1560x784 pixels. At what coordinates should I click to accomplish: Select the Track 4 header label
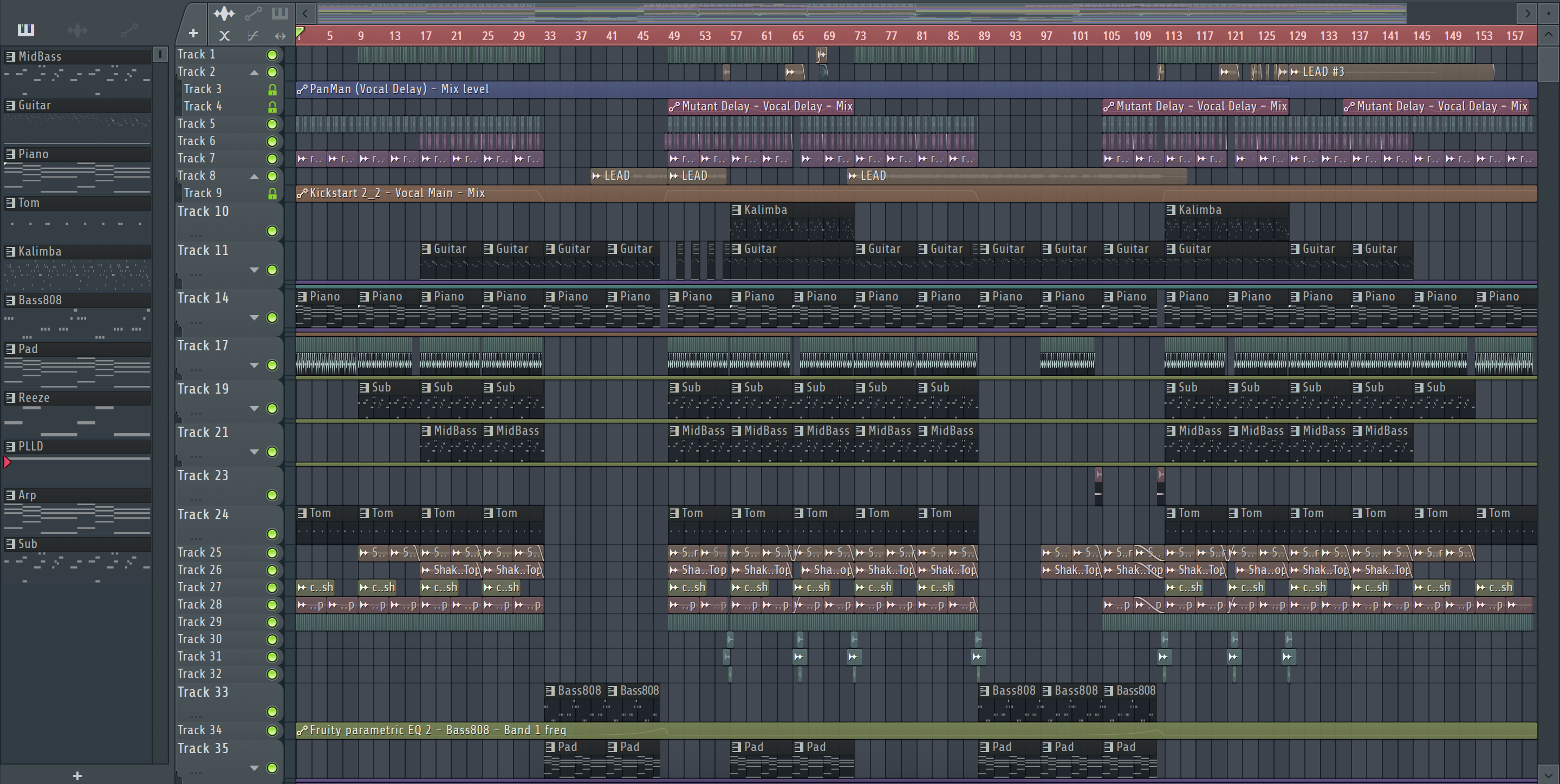click(x=203, y=107)
